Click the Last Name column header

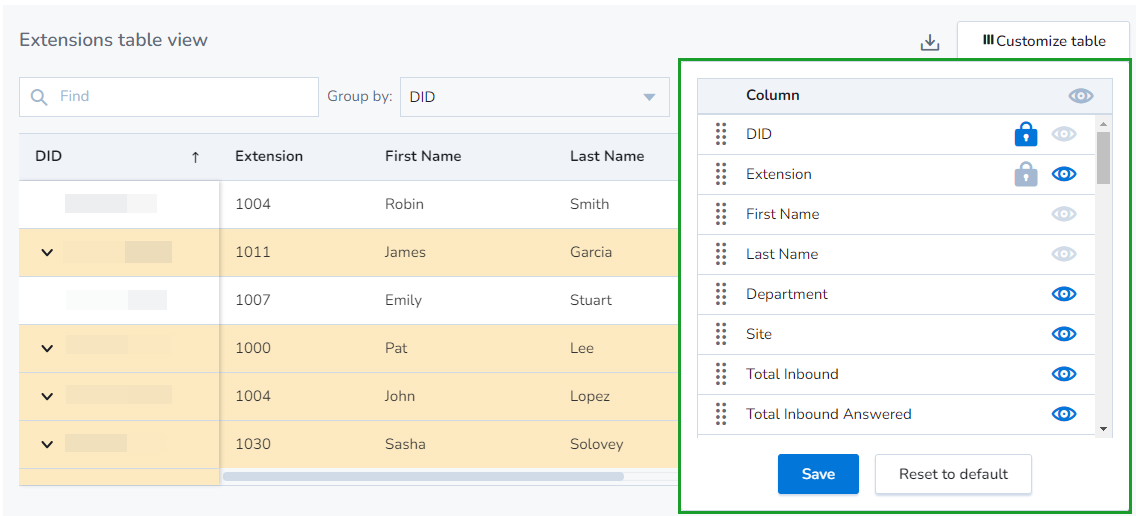click(607, 156)
